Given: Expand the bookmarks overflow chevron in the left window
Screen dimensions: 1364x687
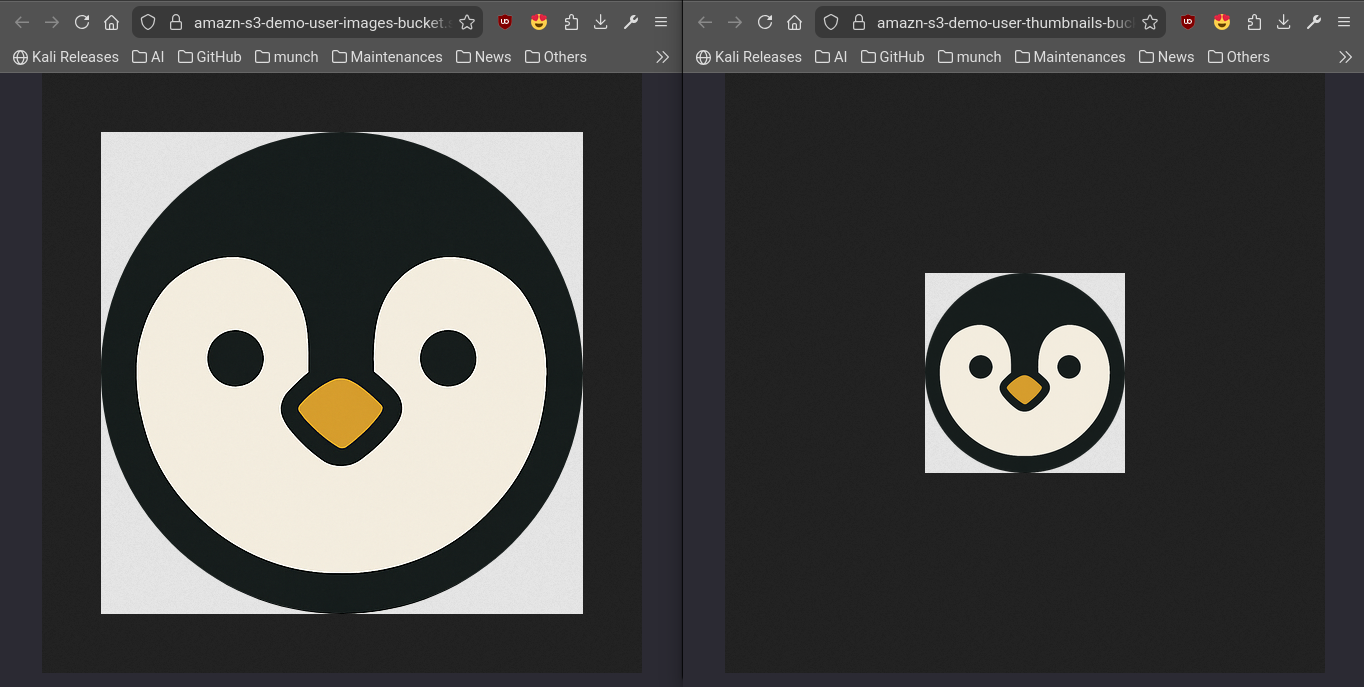Looking at the screenshot, I should pos(662,57).
